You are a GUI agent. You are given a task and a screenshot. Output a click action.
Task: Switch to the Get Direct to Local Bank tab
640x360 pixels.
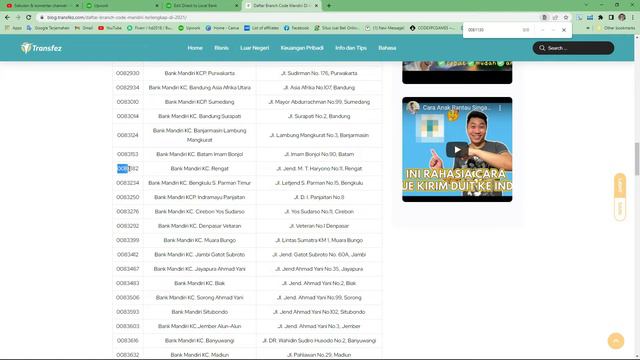(x=201, y=6)
